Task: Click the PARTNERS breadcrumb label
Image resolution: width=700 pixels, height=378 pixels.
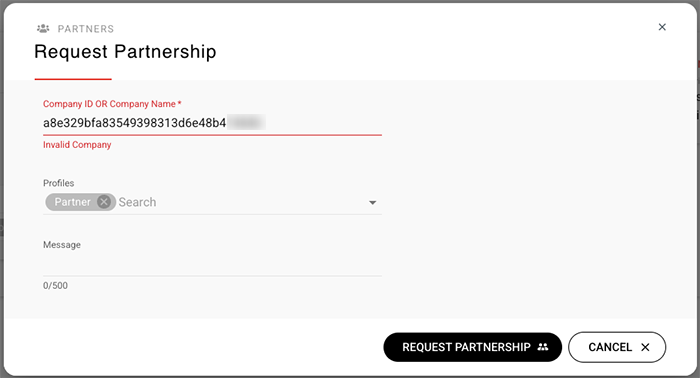Action: tap(86, 29)
